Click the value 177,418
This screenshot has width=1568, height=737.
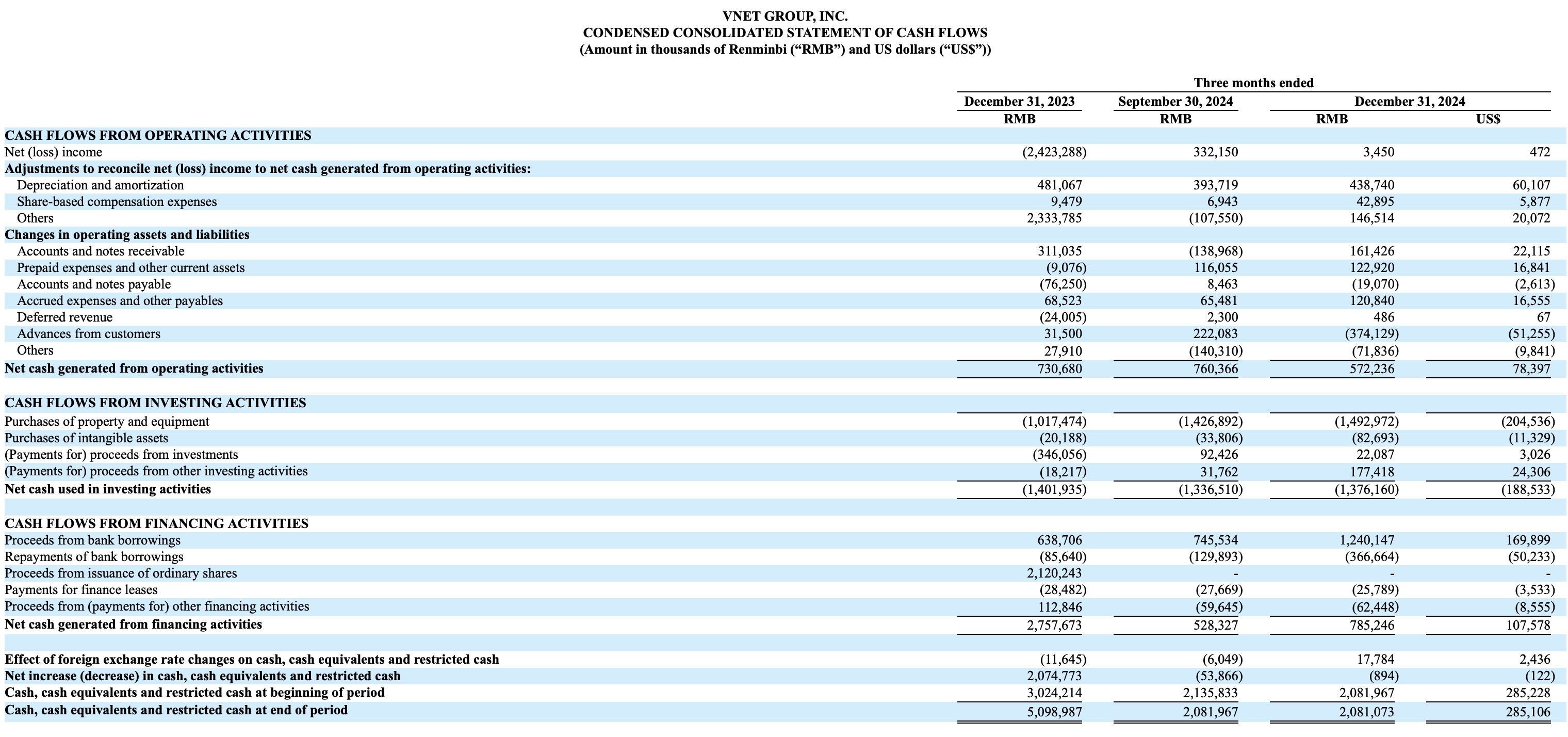point(1371,471)
